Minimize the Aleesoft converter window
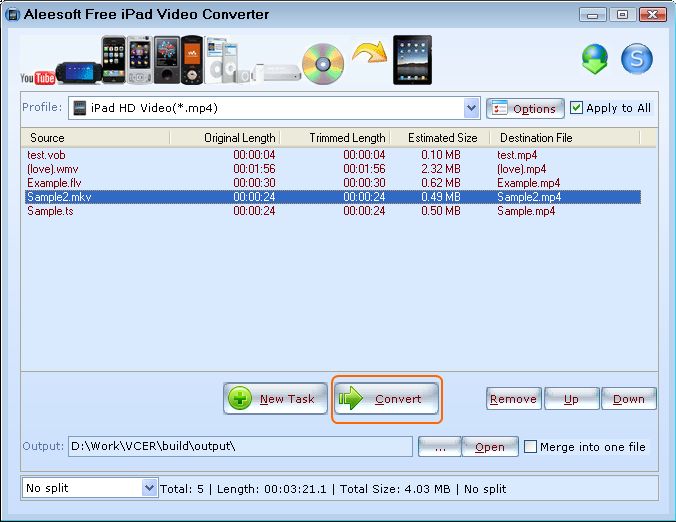 pyautogui.click(x=592, y=15)
